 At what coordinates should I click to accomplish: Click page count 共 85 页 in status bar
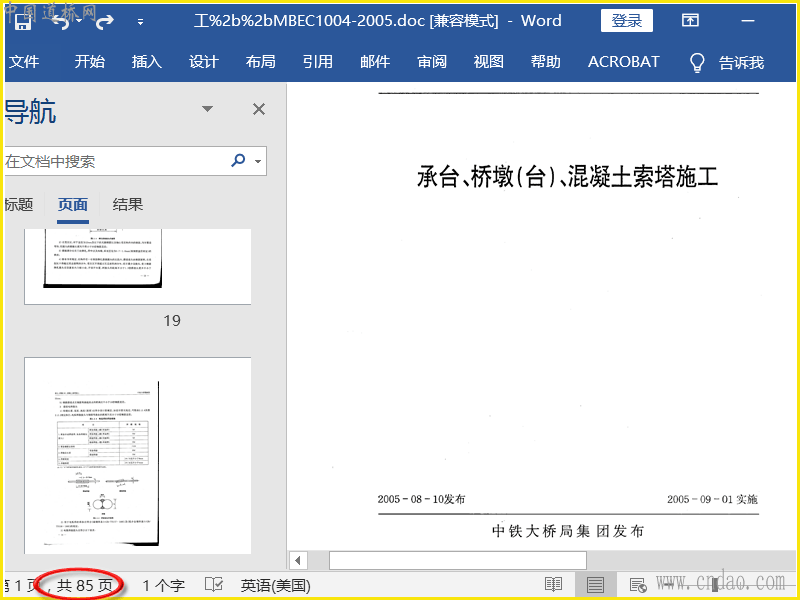click(x=84, y=586)
